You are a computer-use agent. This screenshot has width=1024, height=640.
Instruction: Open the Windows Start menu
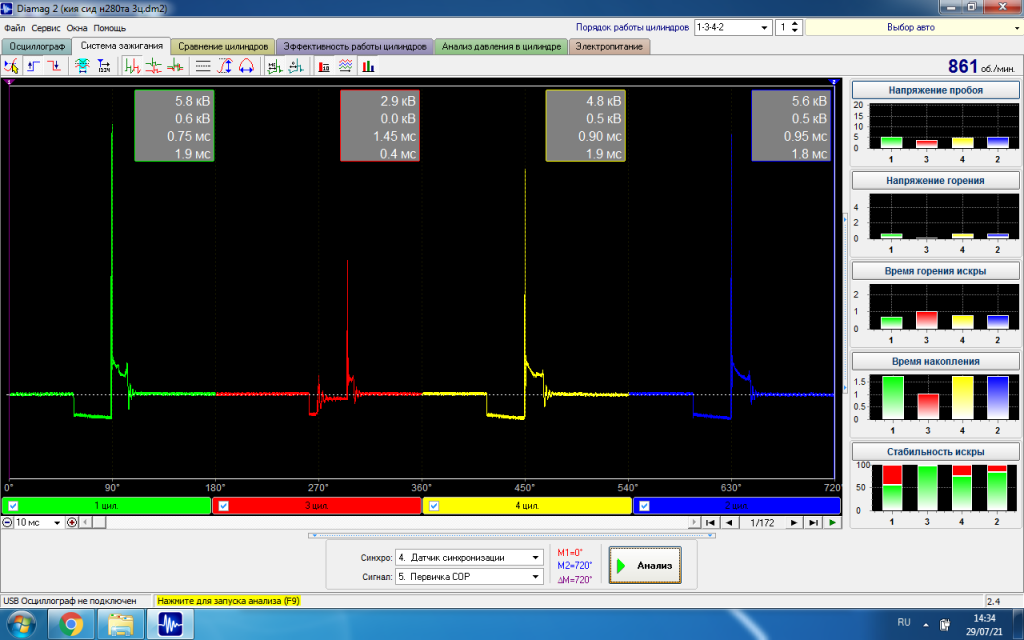[22, 624]
